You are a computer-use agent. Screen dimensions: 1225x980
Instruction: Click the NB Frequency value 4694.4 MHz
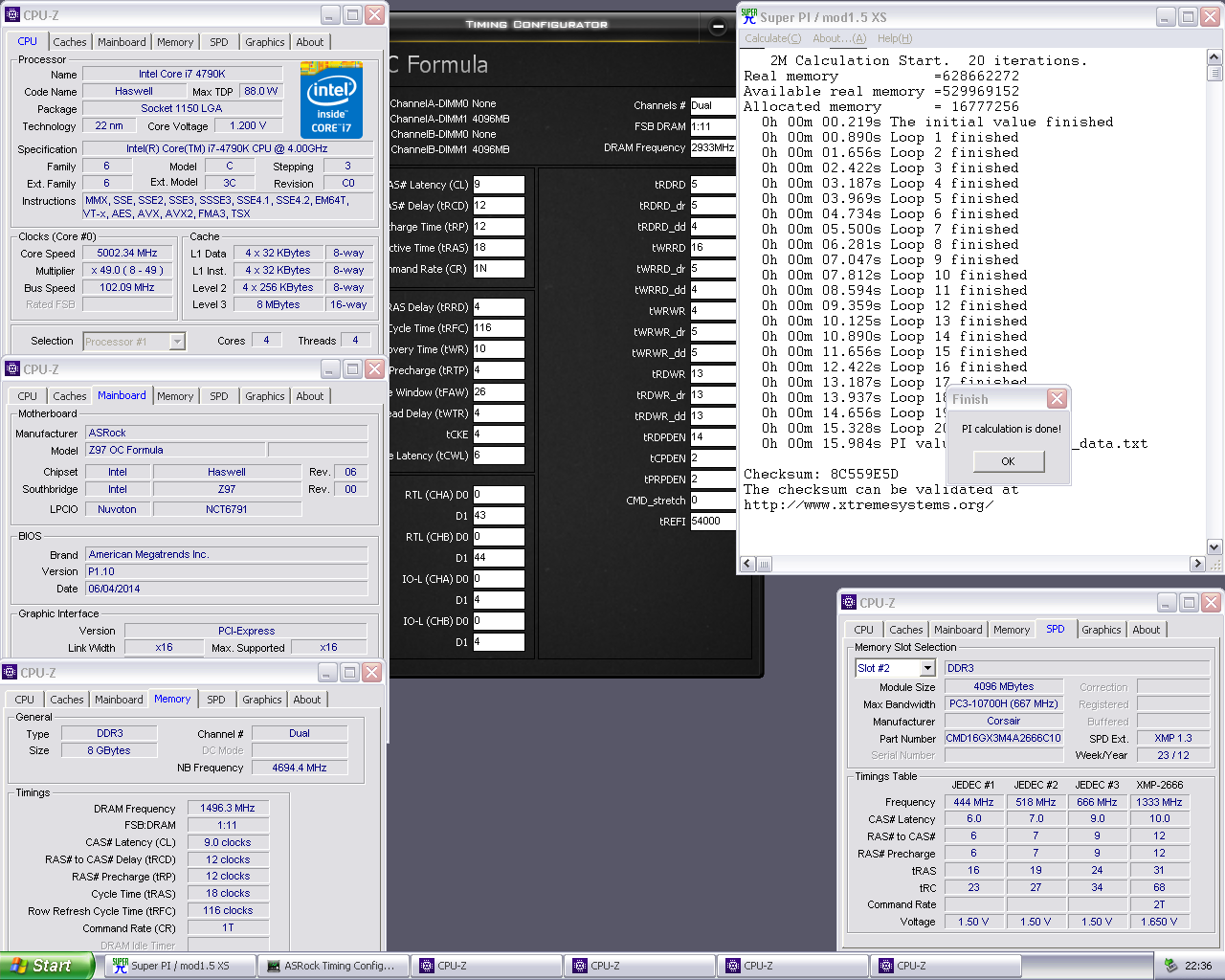[300, 768]
